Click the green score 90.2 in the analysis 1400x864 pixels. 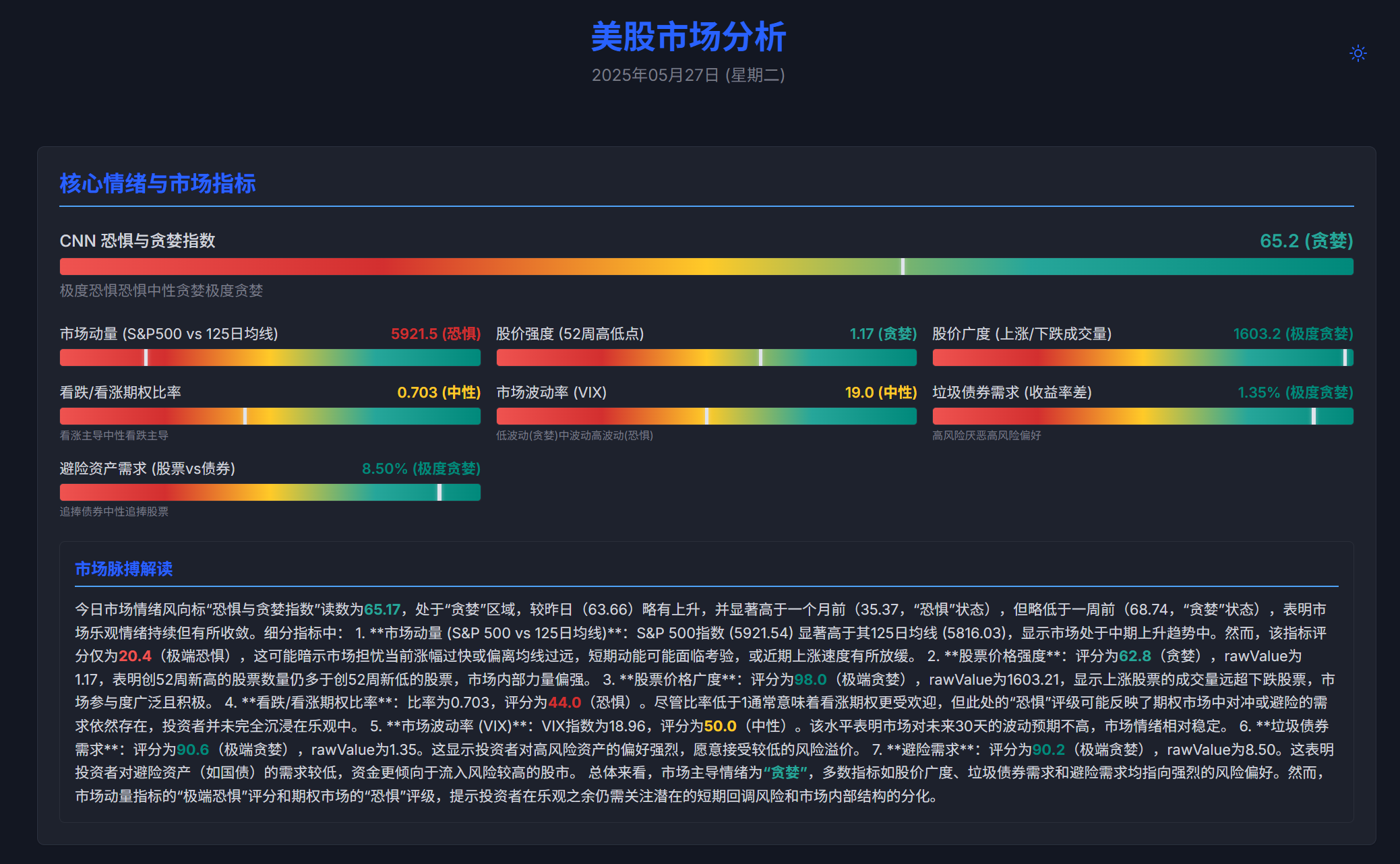point(1049,749)
